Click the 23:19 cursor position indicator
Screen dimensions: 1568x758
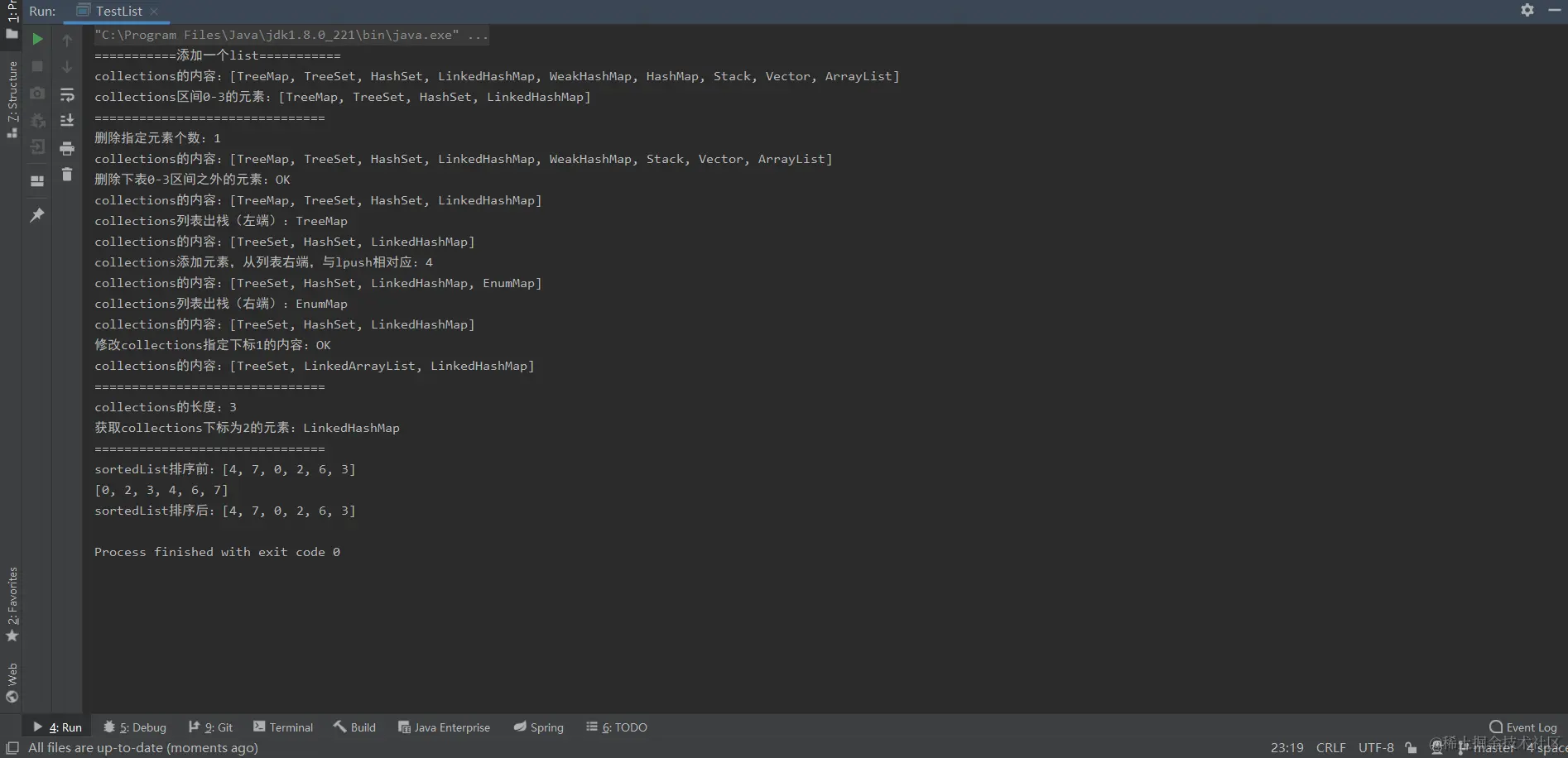1287,748
